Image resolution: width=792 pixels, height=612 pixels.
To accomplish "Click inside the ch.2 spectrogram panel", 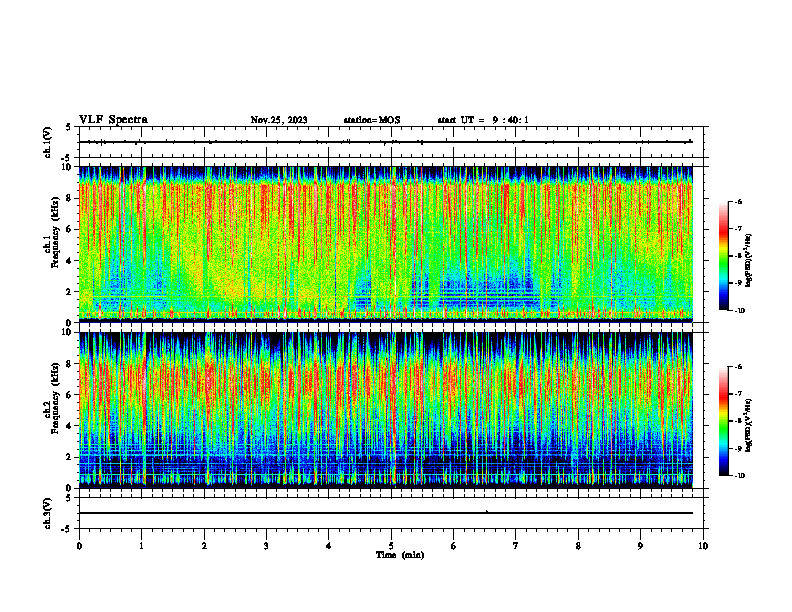I will point(386,410).
